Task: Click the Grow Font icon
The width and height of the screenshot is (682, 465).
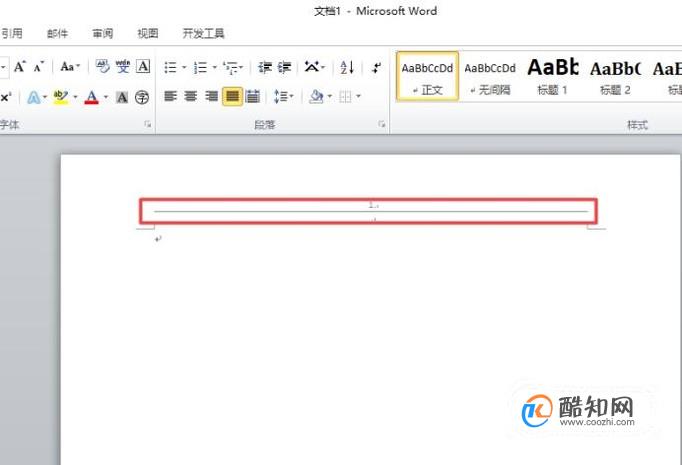Action: pos(20,67)
